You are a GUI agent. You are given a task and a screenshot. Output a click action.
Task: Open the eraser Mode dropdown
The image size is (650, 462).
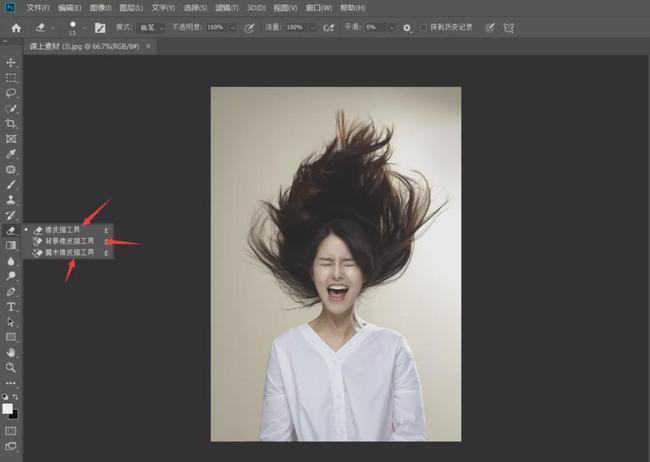pos(151,28)
